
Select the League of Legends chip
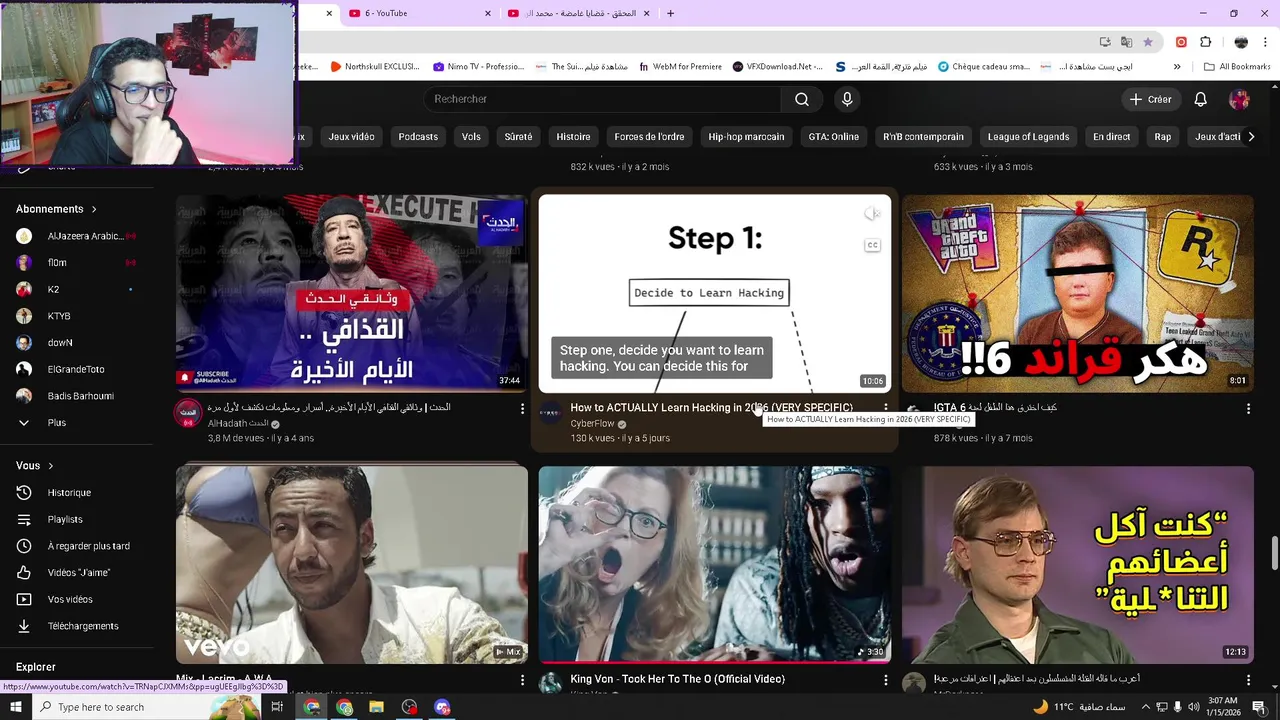pos(1028,137)
